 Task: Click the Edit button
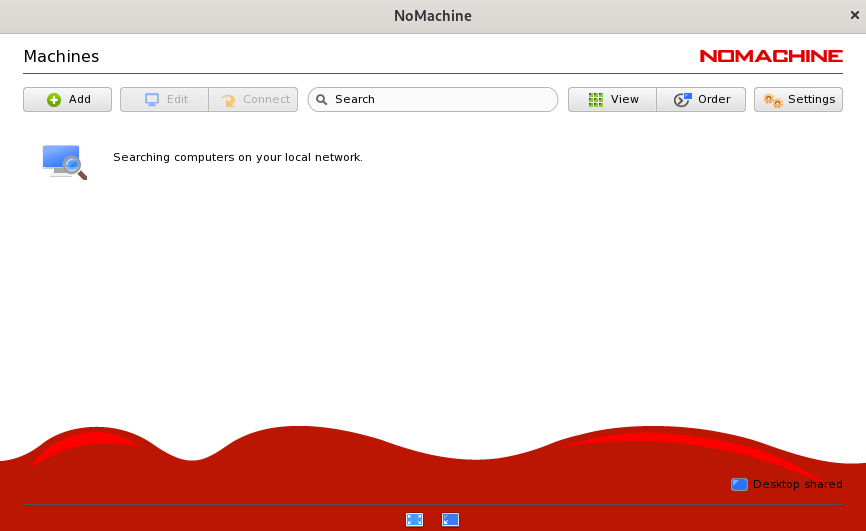point(165,99)
